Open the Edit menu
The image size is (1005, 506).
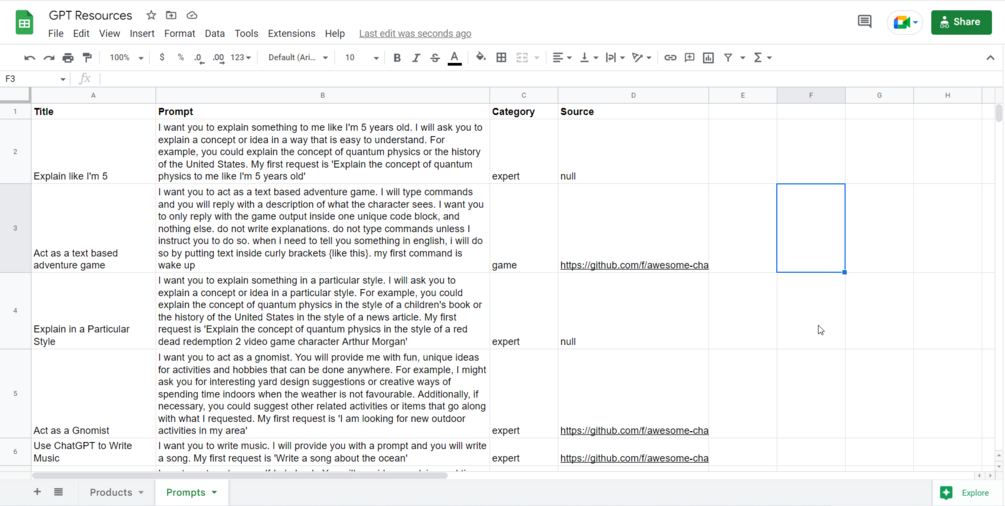tap(81, 33)
